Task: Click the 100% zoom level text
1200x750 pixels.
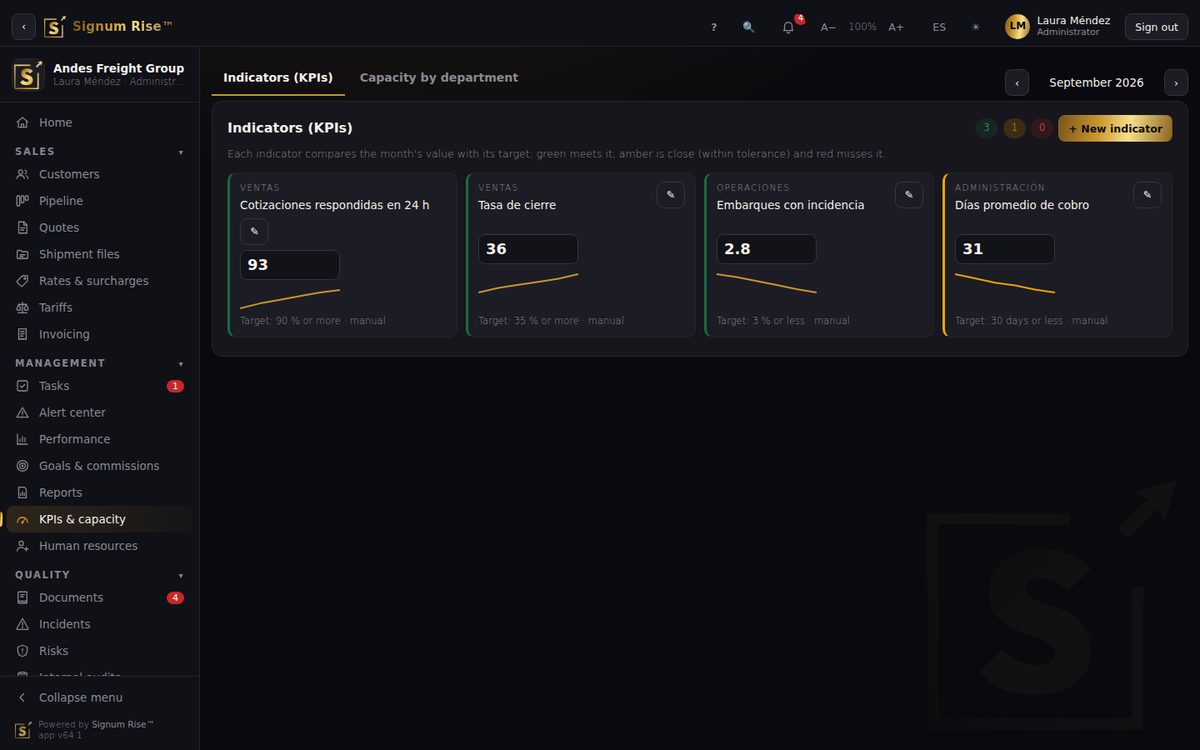Action: [862, 27]
